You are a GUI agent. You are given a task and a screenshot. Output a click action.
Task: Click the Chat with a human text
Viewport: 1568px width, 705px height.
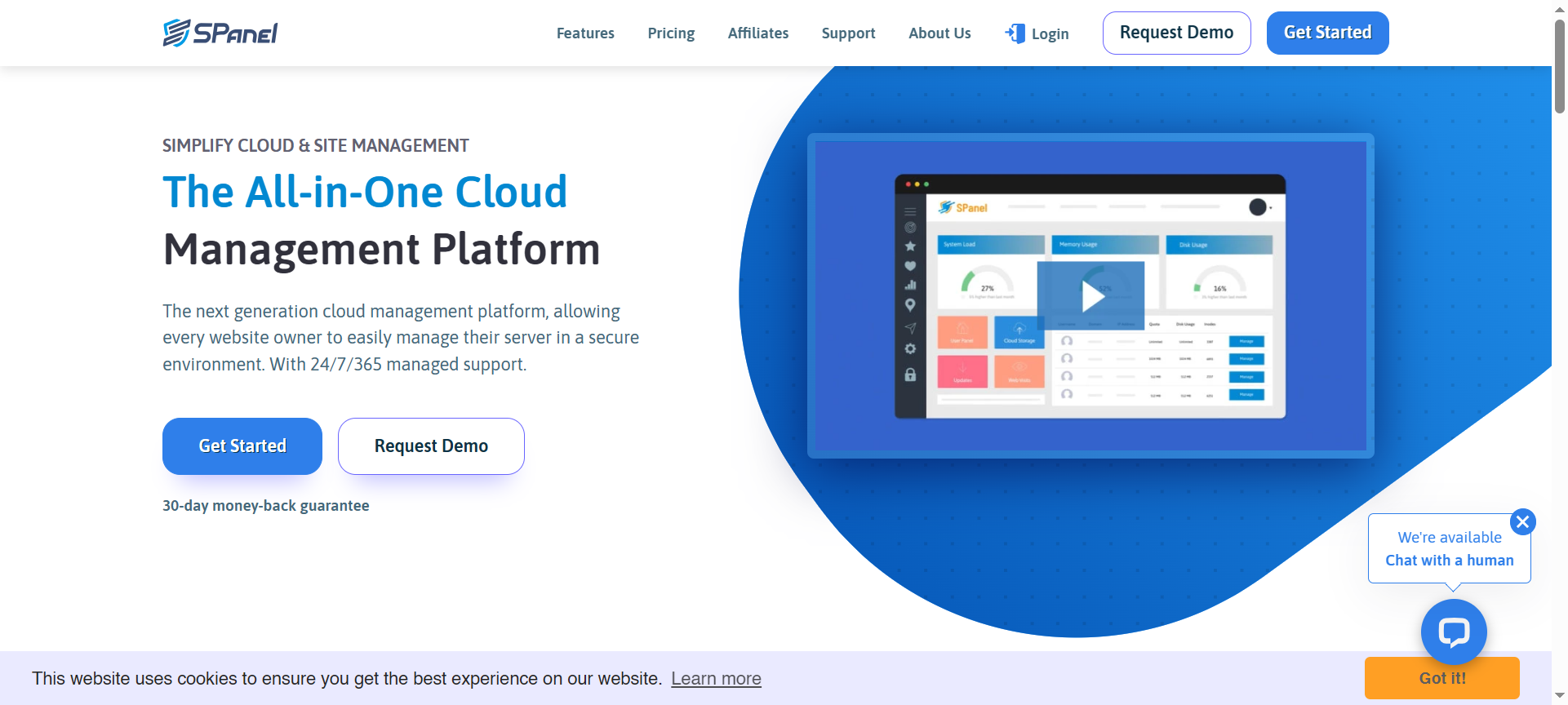point(1449,561)
